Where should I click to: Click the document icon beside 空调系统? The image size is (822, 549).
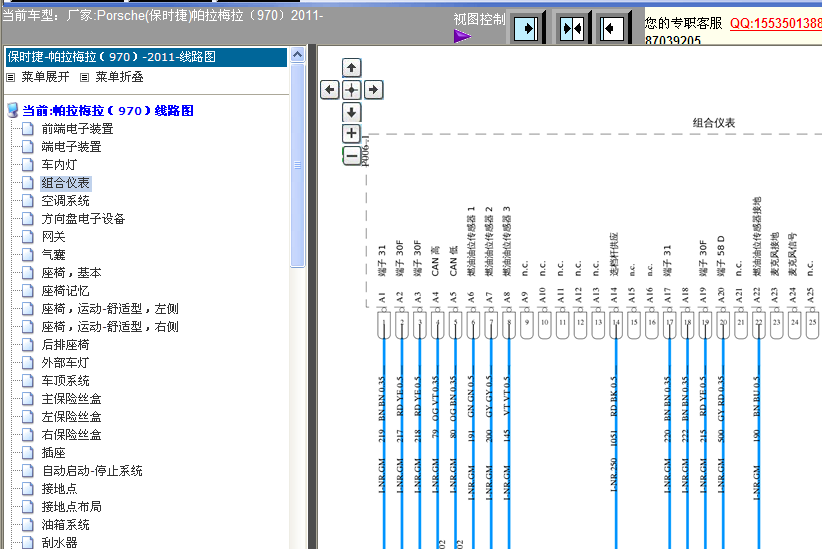pyautogui.click(x=28, y=201)
